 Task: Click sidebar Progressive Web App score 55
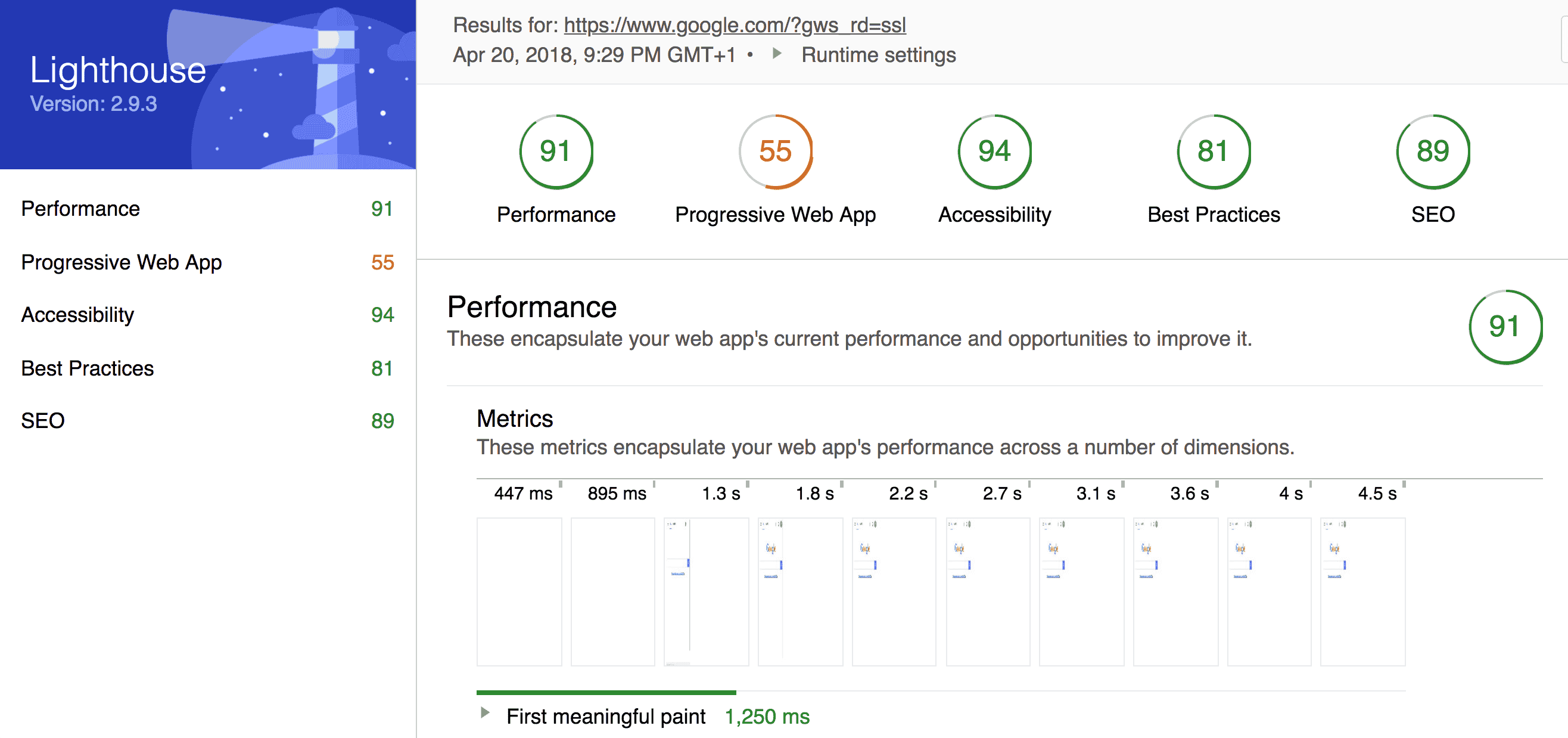(382, 262)
